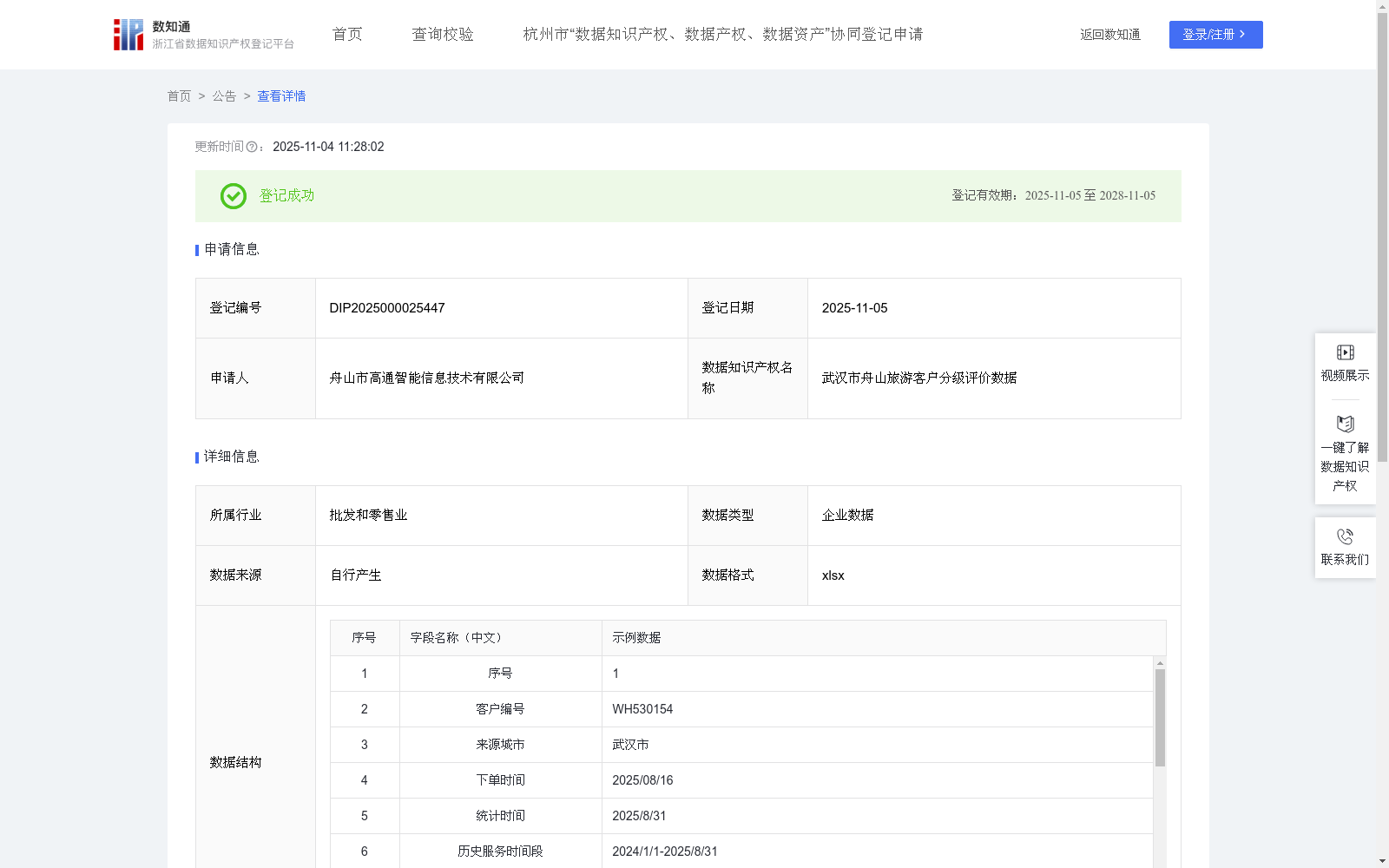Viewport: 1389px width, 868px height.
Task: Select applicant 舟山市高通智能信息技术有限公司
Action: [426, 378]
